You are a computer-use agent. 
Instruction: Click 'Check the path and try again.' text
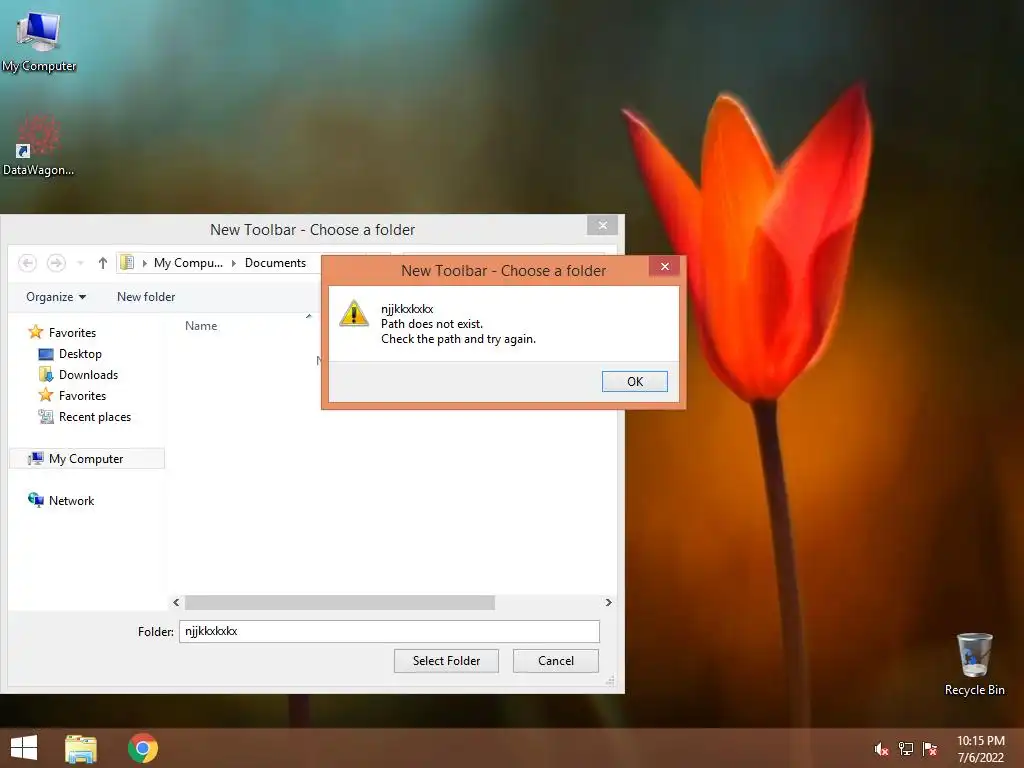pyautogui.click(x=458, y=339)
